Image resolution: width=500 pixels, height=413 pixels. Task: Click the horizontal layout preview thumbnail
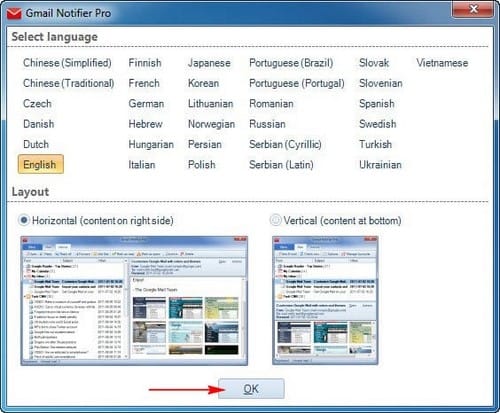coord(134,301)
